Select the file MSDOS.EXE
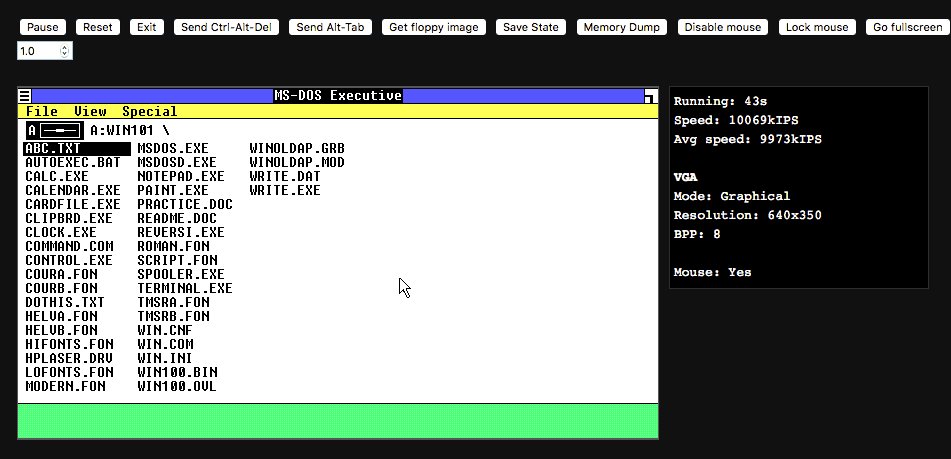The image size is (951, 459). tap(173, 149)
